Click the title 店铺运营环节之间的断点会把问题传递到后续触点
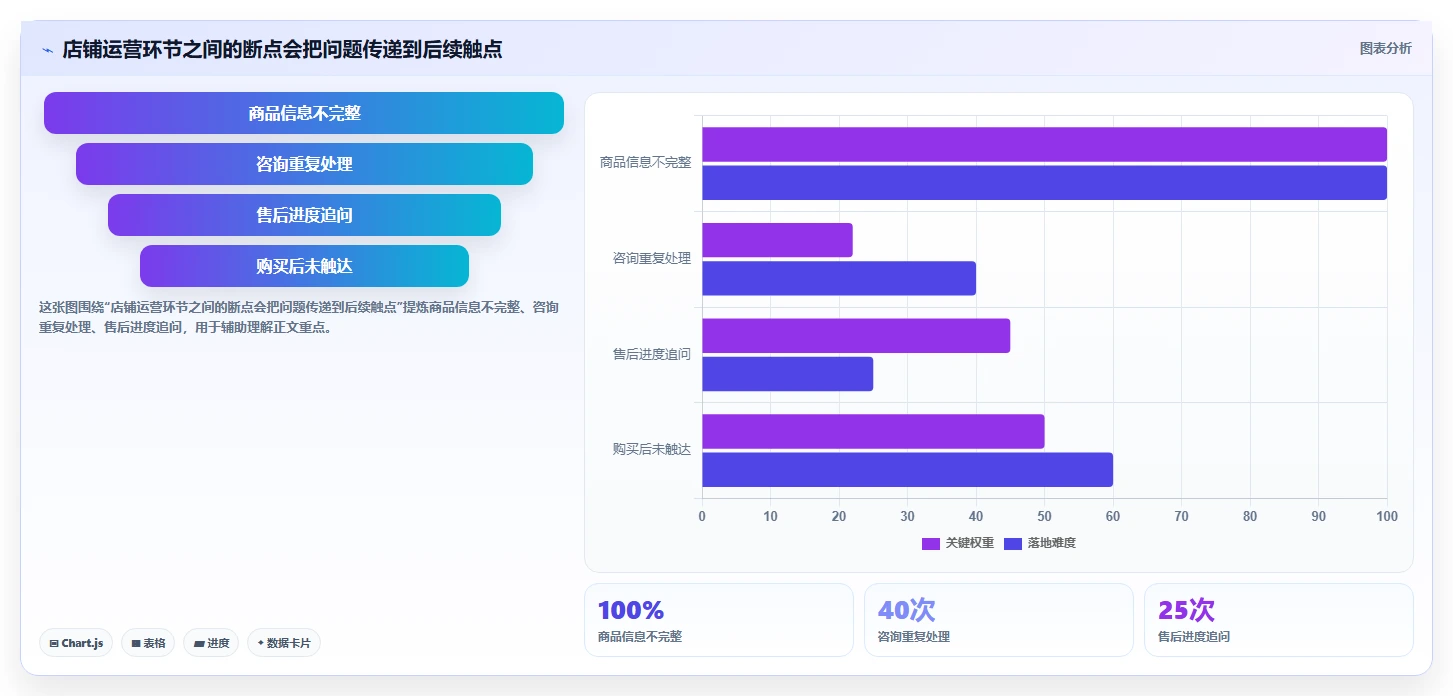This screenshot has width=1453, height=696. coord(282,49)
